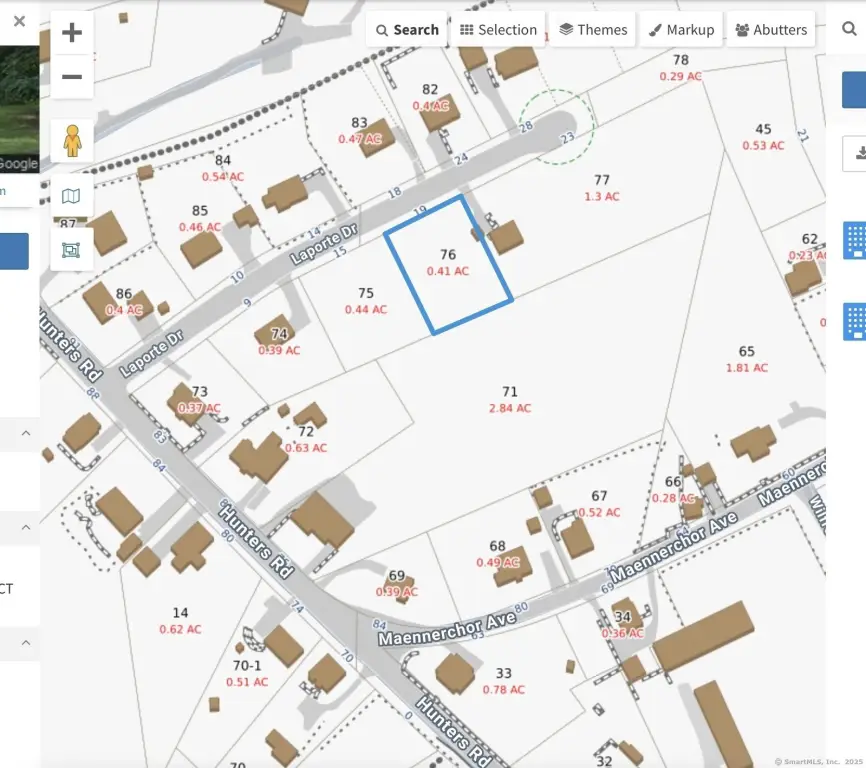Click the extent selection tool icon
This screenshot has height=768, width=866.
(x=72, y=250)
